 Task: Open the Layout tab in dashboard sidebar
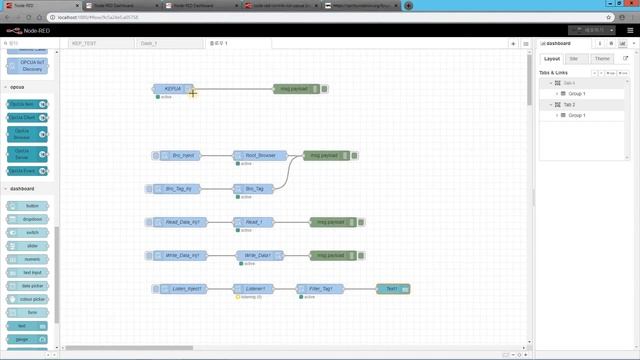552,59
